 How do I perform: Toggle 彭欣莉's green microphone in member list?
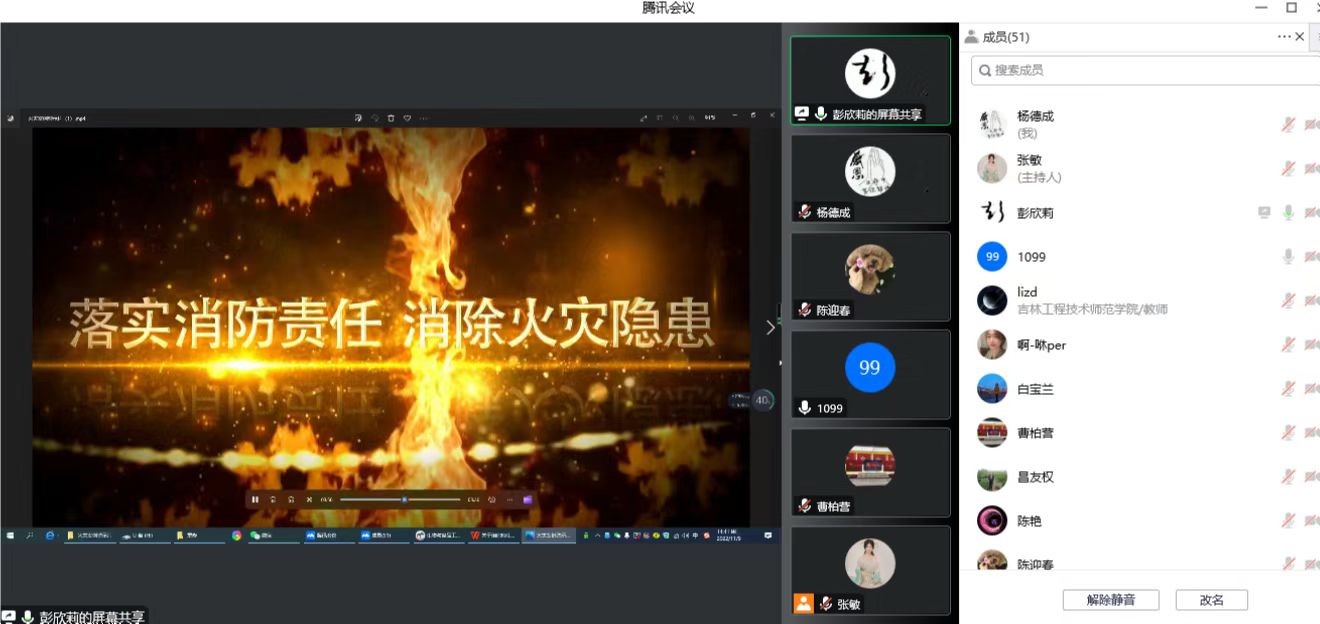[x=1289, y=212]
